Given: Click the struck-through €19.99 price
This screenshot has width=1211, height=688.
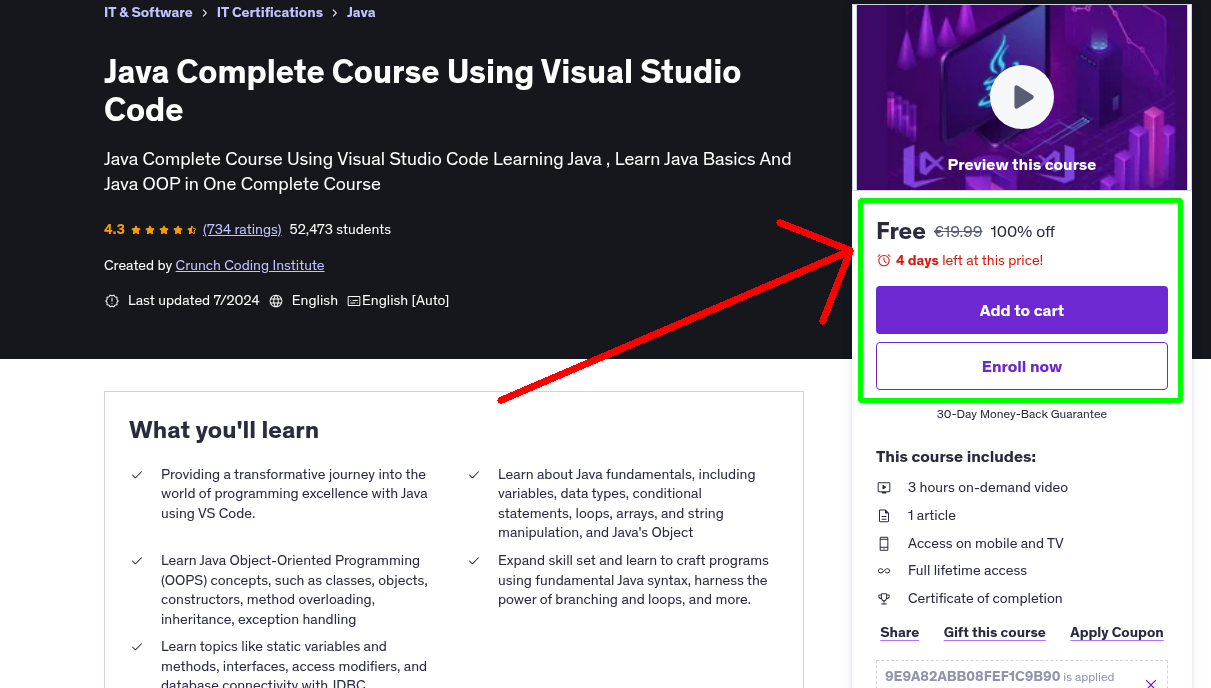Looking at the screenshot, I should click(958, 232).
